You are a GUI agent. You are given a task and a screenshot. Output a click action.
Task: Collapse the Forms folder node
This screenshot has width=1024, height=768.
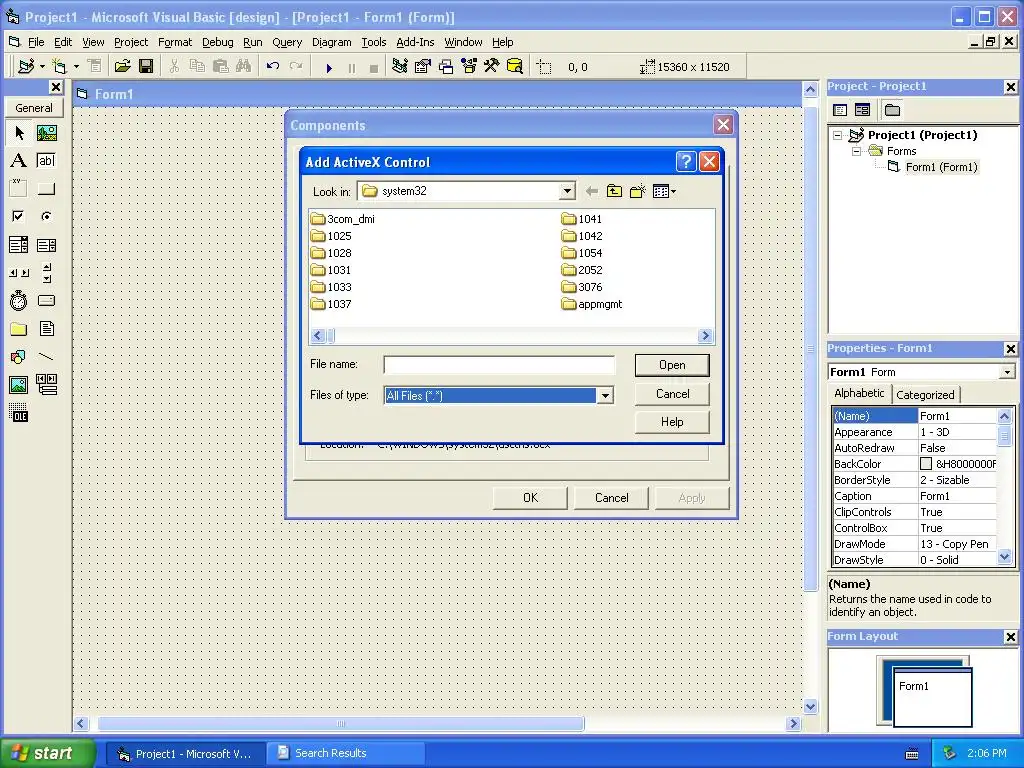point(856,151)
